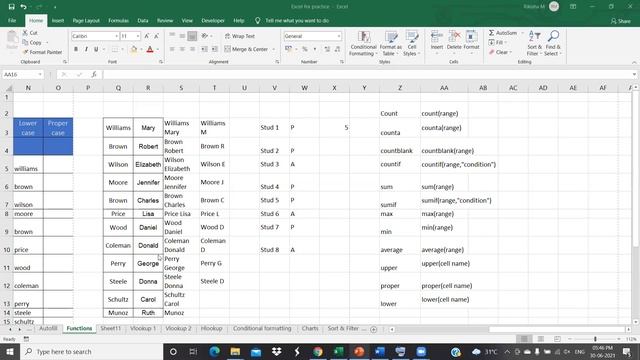Open Number dialog launcher
The height and width of the screenshot is (360, 640).
pyautogui.click(x=342, y=62)
